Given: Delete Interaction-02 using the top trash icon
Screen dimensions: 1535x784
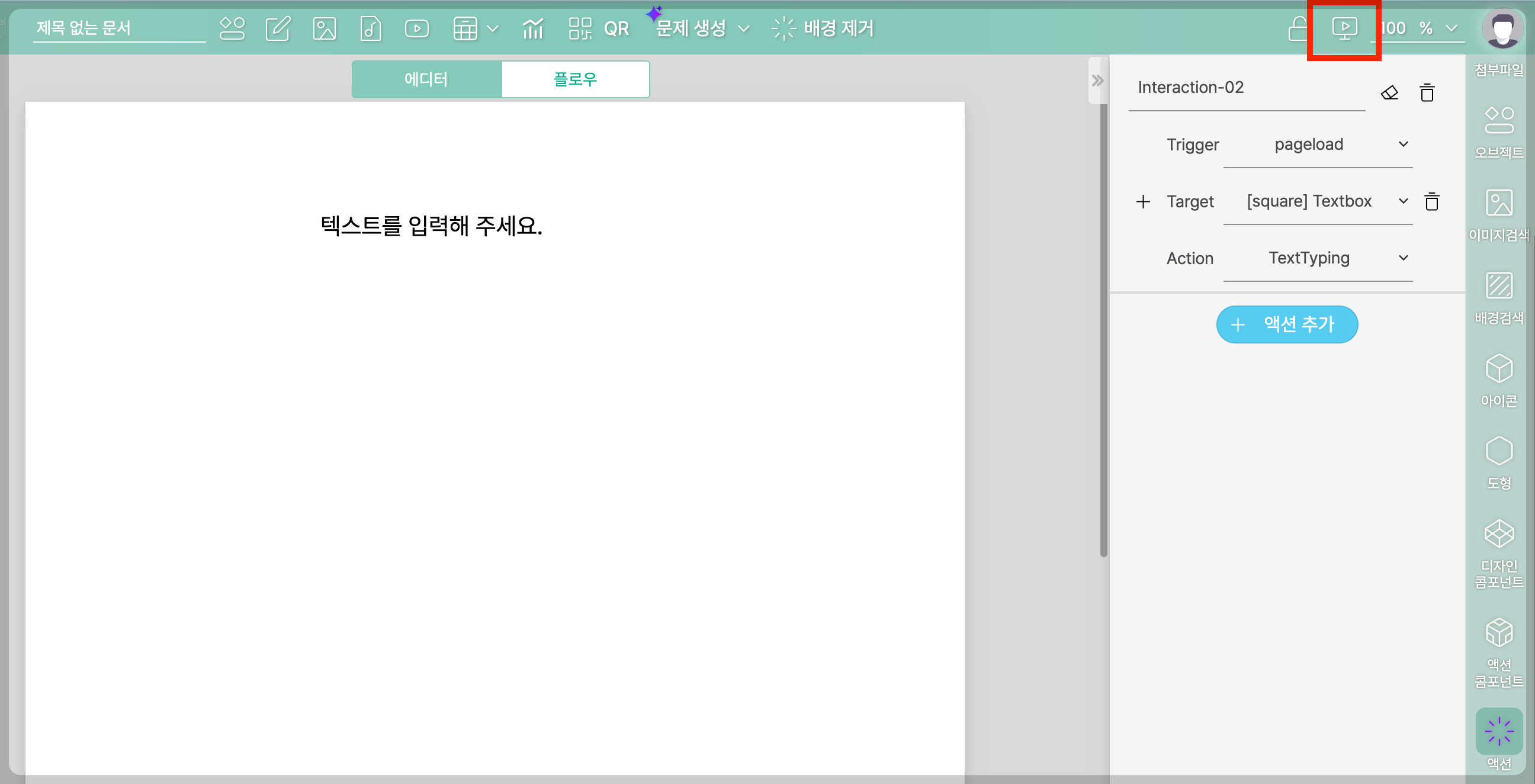Looking at the screenshot, I should pyautogui.click(x=1427, y=93).
